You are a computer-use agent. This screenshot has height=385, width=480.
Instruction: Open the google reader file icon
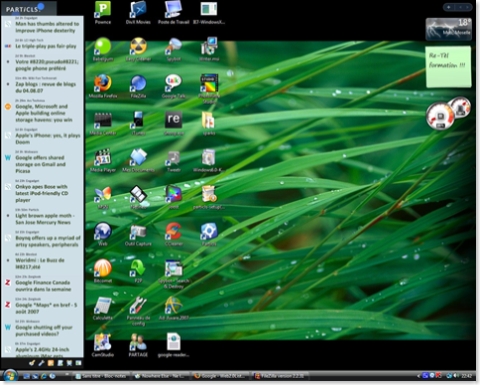point(173,345)
